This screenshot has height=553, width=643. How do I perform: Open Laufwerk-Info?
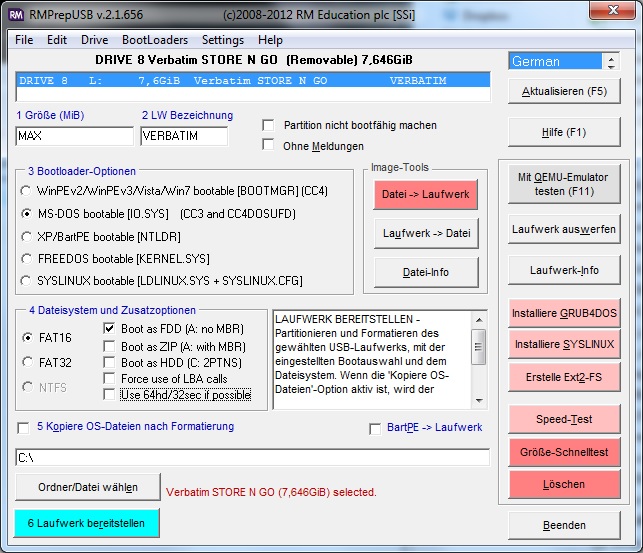(x=564, y=270)
